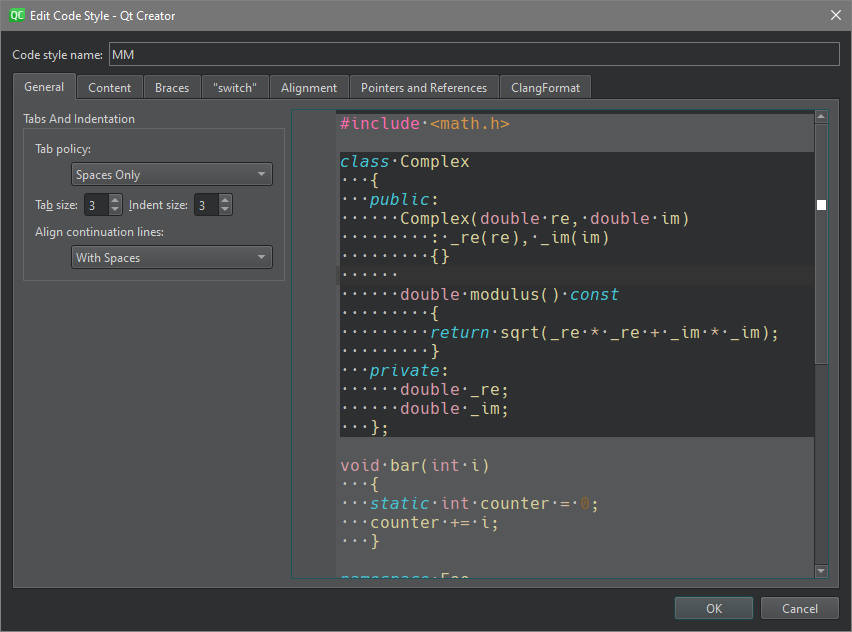
Task: Open the "switch" tab
Action: click(x=235, y=88)
